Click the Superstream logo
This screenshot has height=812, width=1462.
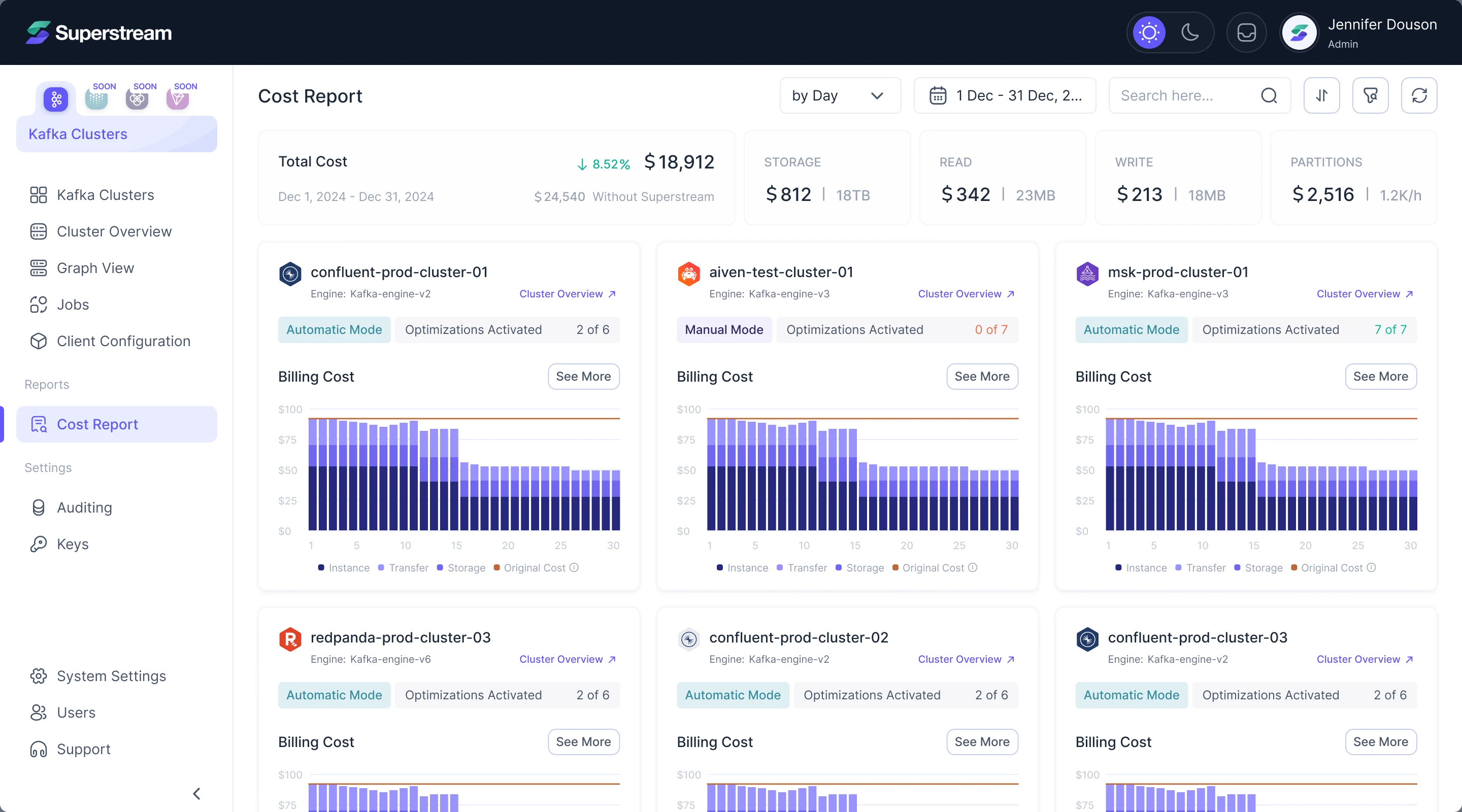[x=99, y=32]
